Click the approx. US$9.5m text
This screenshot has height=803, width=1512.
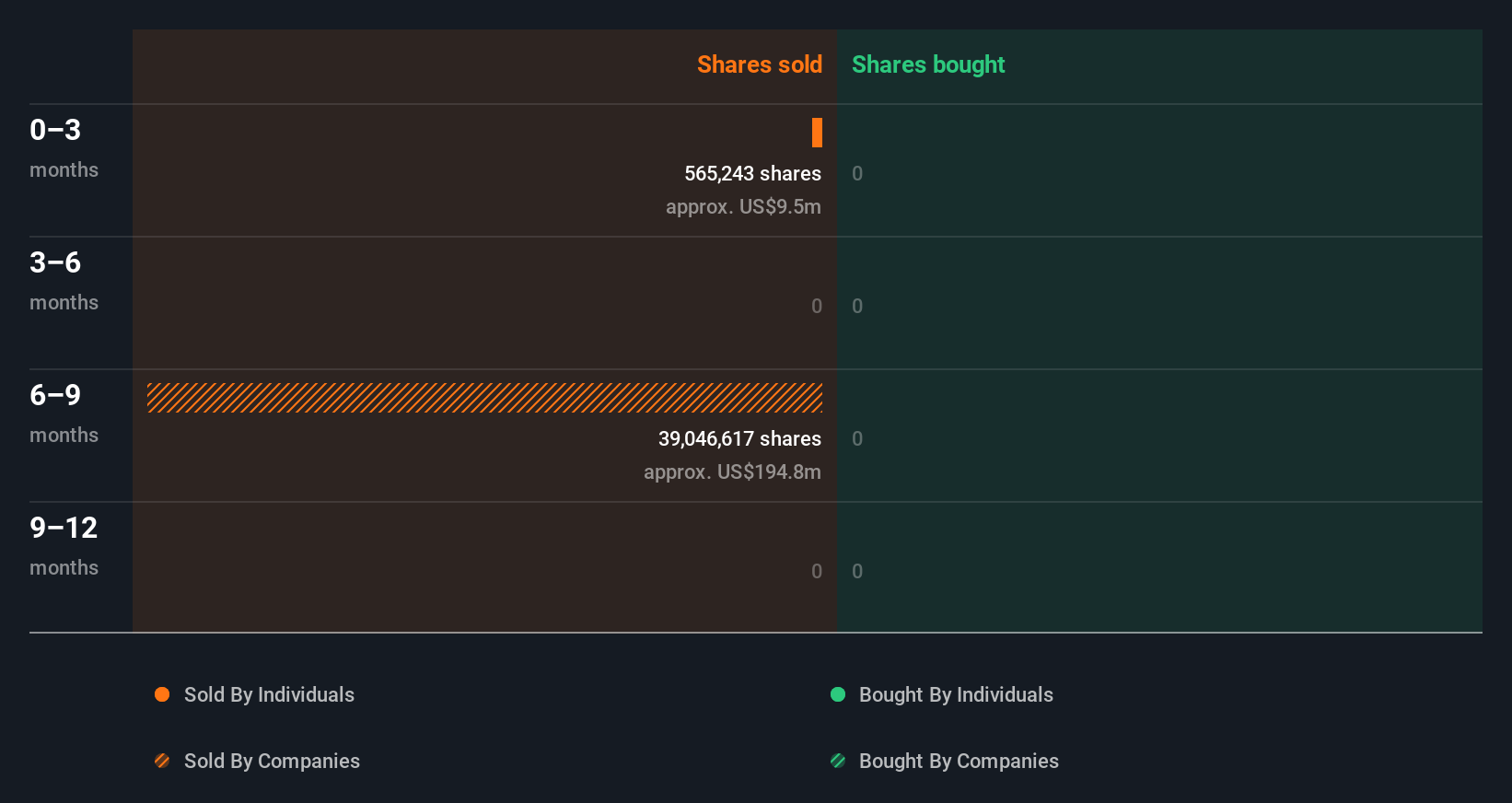tap(743, 206)
